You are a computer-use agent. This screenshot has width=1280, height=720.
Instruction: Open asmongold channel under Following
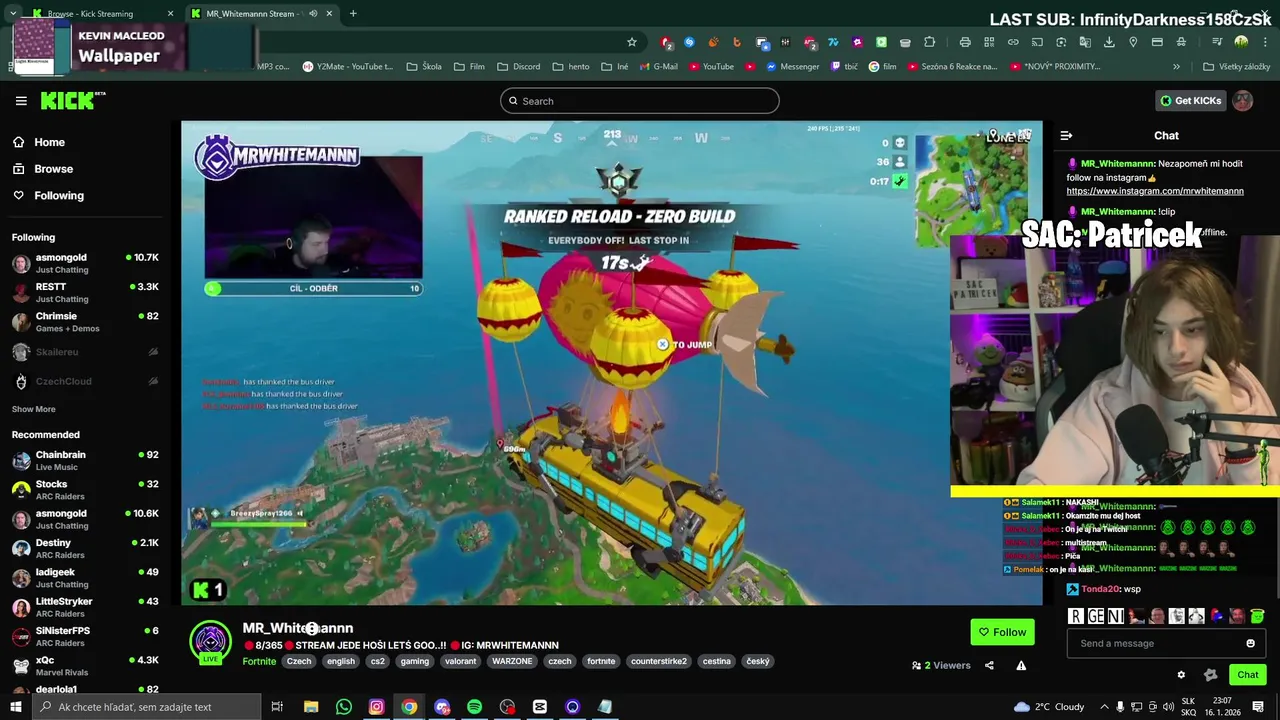pos(85,263)
